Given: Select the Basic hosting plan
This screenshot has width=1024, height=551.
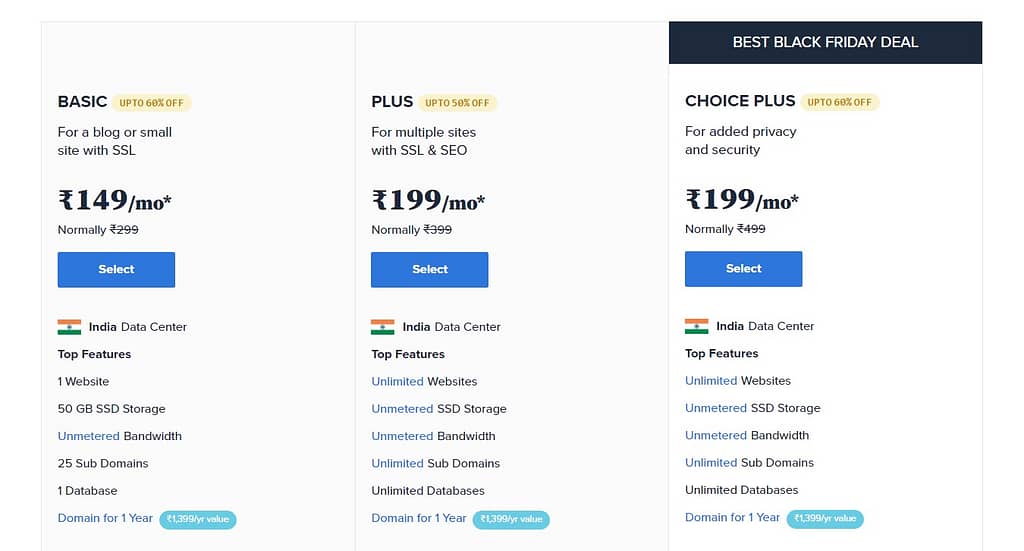Looking at the screenshot, I should [x=116, y=270].
